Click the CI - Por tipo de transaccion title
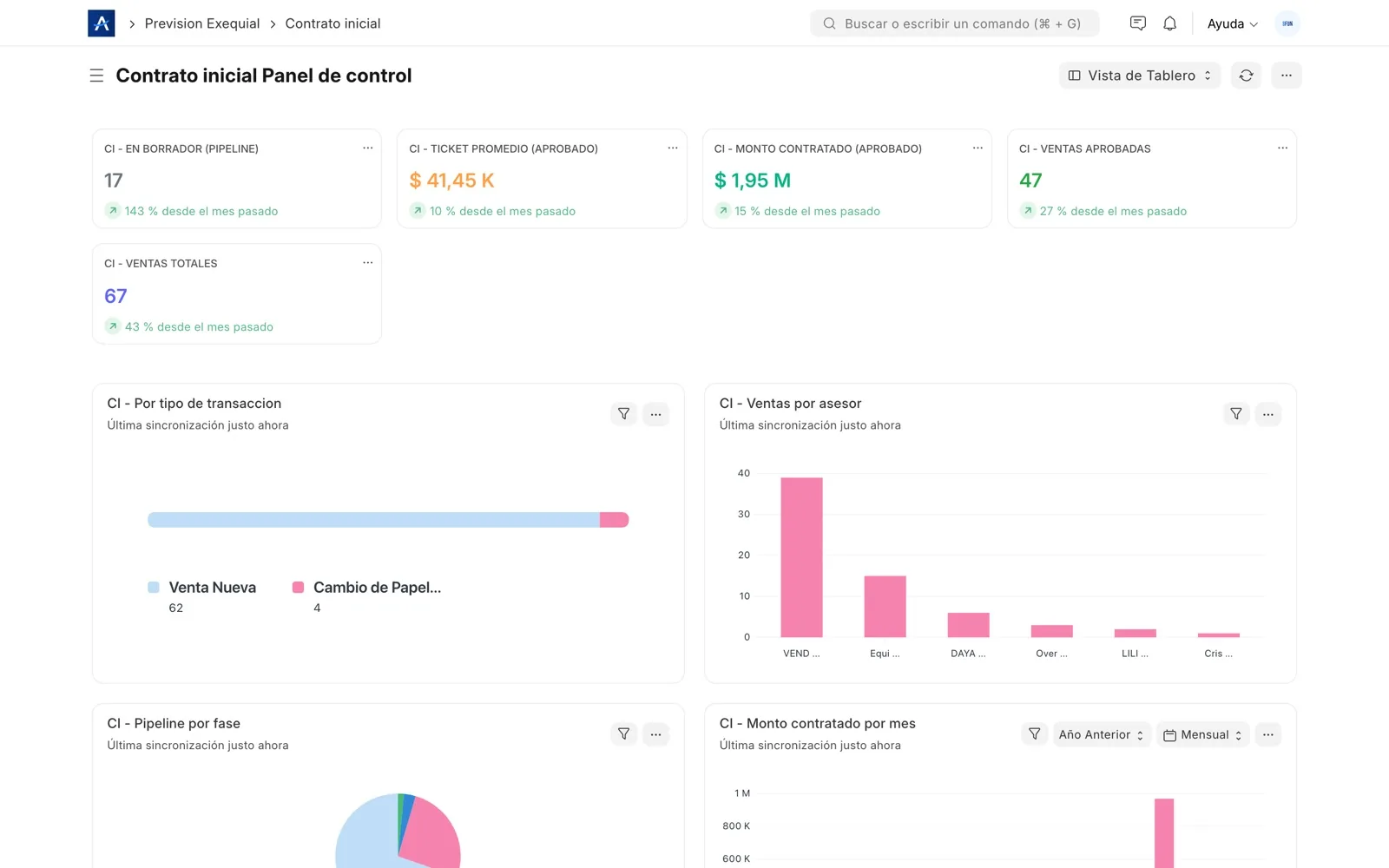The height and width of the screenshot is (868, 1389). click(194, 404)
